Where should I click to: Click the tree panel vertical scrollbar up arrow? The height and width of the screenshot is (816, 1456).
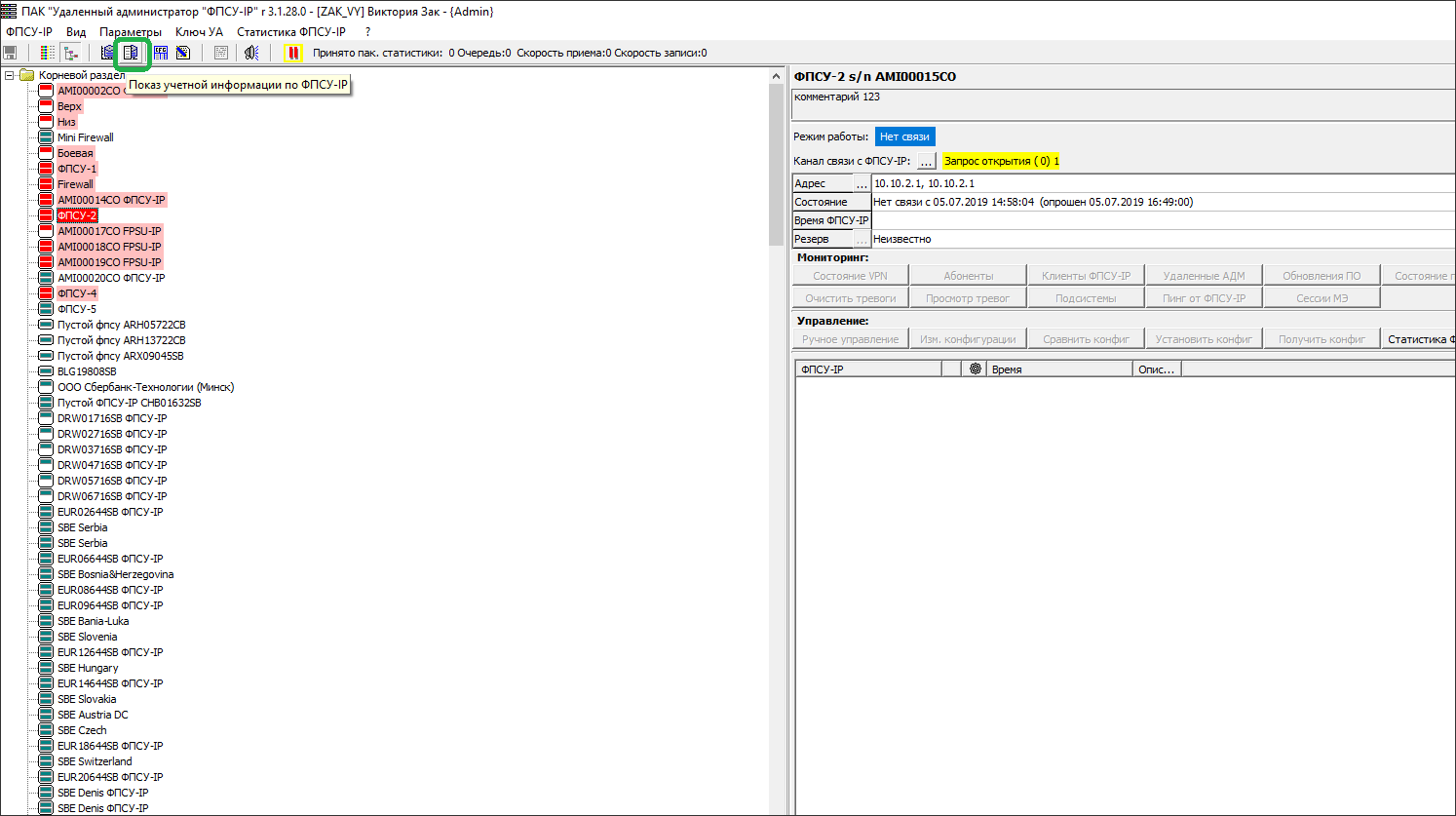777,76
